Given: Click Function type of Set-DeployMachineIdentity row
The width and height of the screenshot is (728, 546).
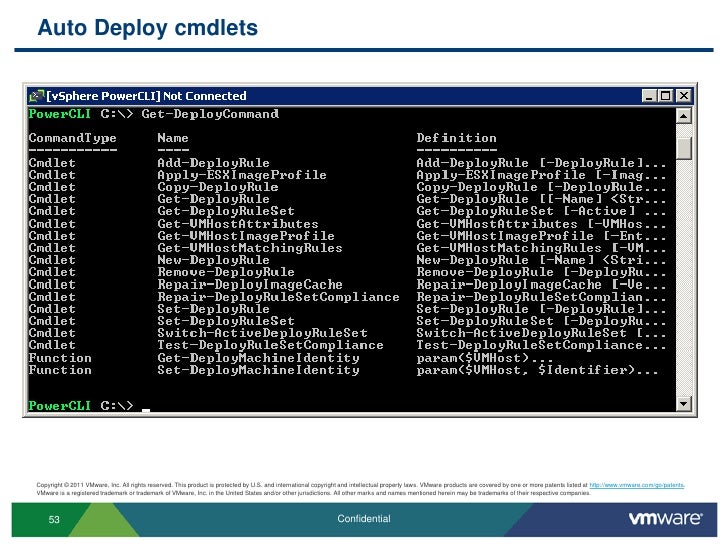Looking at the screenshot, I should pyautogui.click(x=60, y=370).
